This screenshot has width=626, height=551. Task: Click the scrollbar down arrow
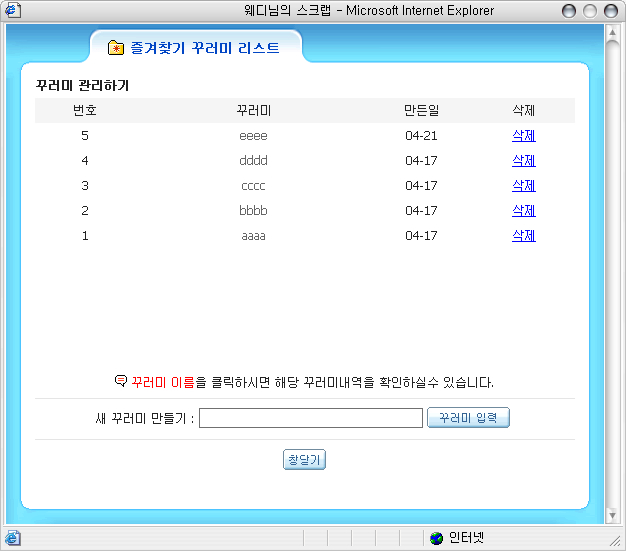pos(613,517)
